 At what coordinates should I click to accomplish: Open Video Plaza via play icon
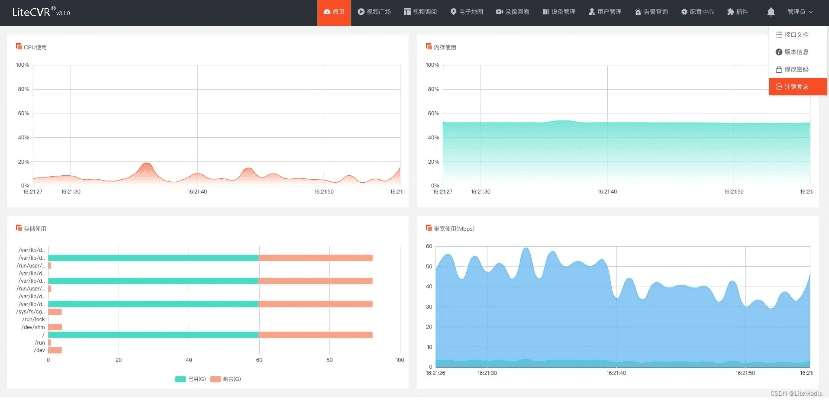(374, 12)
